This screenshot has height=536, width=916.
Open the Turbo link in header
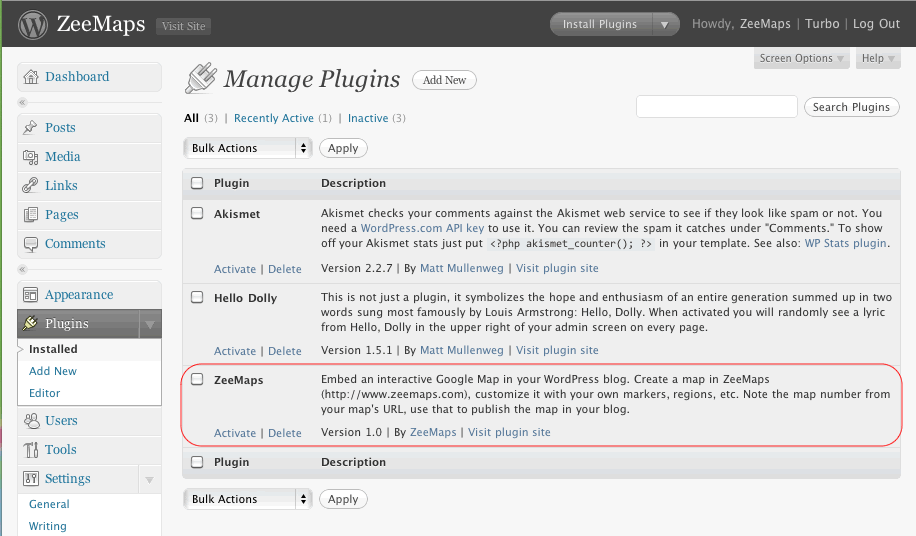coord(822,24)
